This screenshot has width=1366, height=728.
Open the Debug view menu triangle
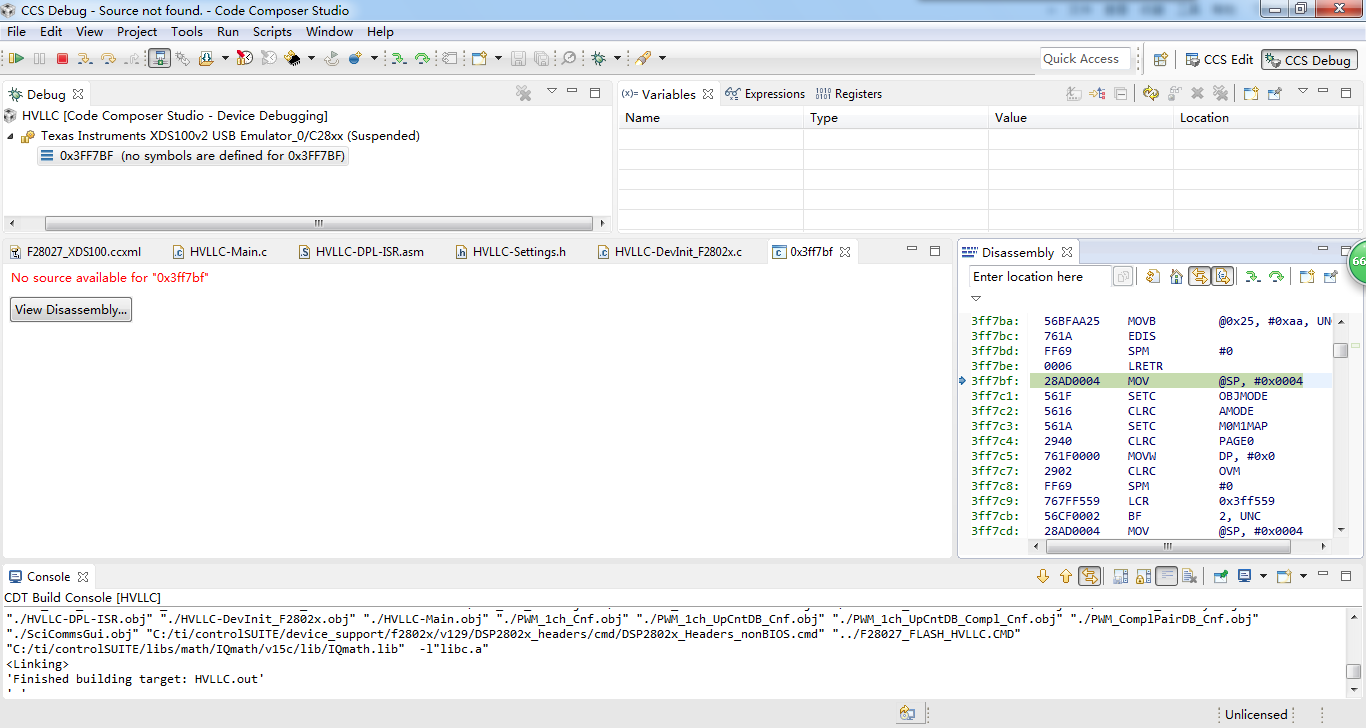(x=551, y=92)
